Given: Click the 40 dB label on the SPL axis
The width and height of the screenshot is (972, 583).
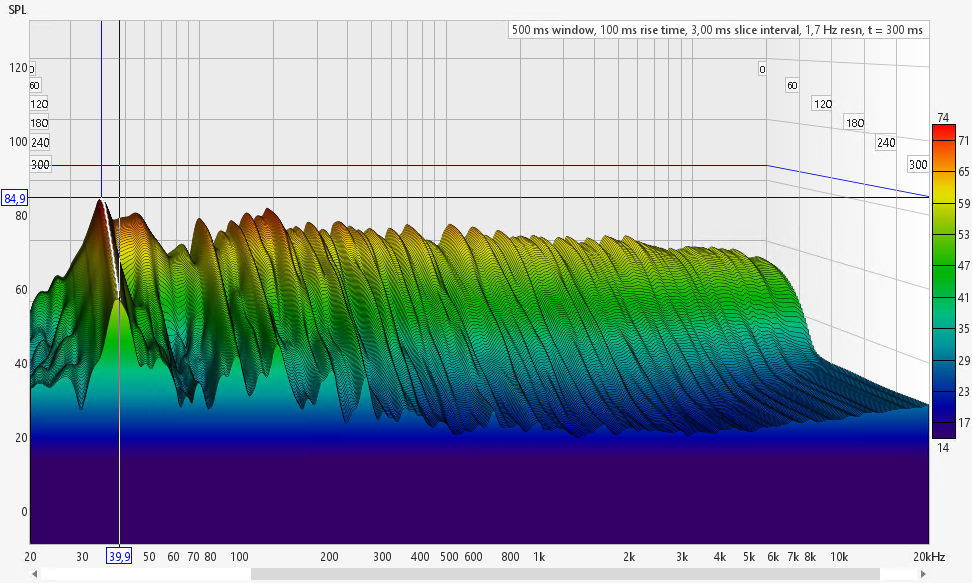Looking at the screenshot, I should pos(21,363).
